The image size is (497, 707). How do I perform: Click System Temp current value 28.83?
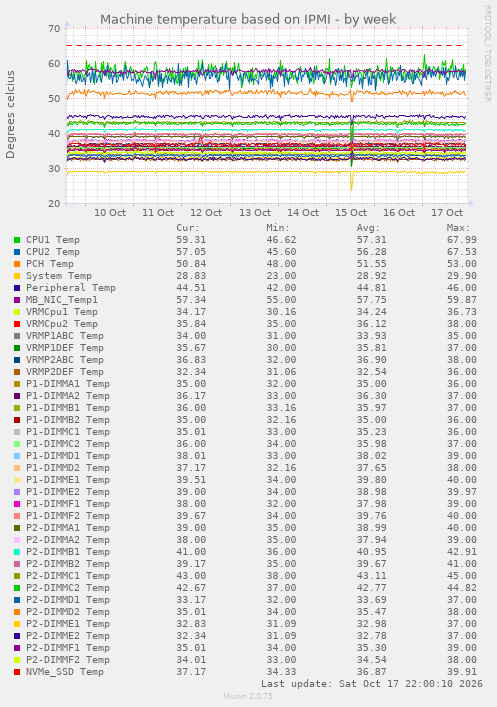(191, 276)
